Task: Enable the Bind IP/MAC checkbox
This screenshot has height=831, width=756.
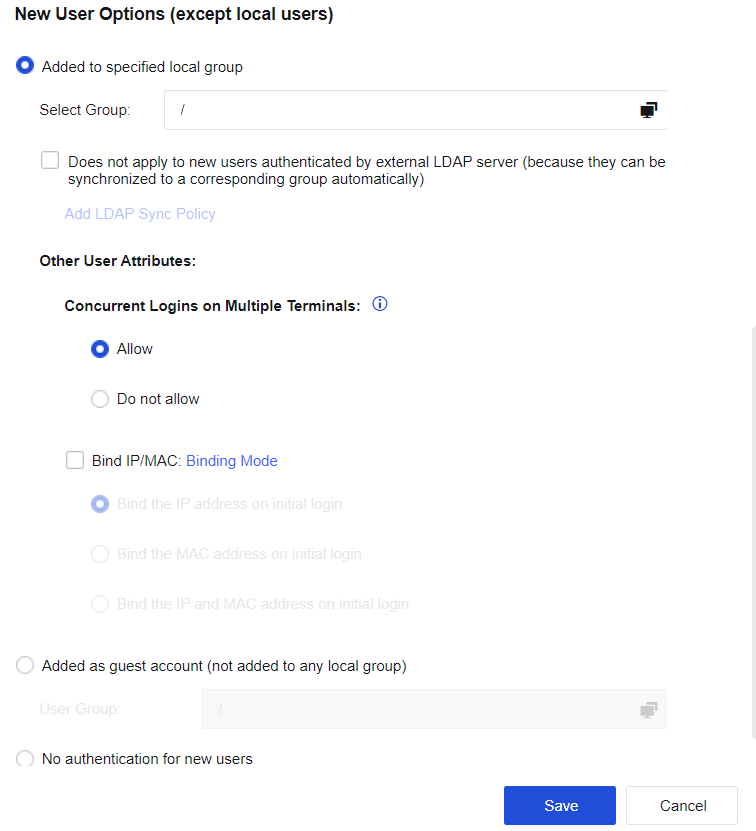Action: [x=75, y=461]
